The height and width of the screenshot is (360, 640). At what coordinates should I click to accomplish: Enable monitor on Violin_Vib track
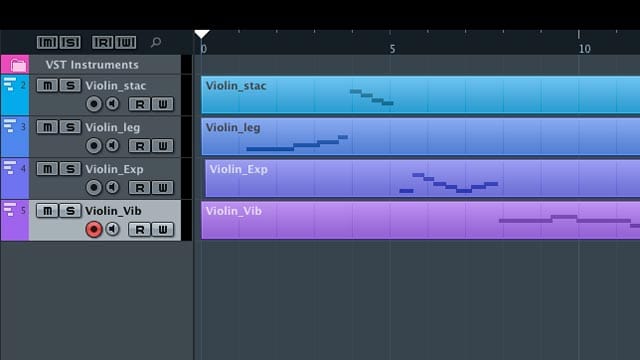point(112,229)
